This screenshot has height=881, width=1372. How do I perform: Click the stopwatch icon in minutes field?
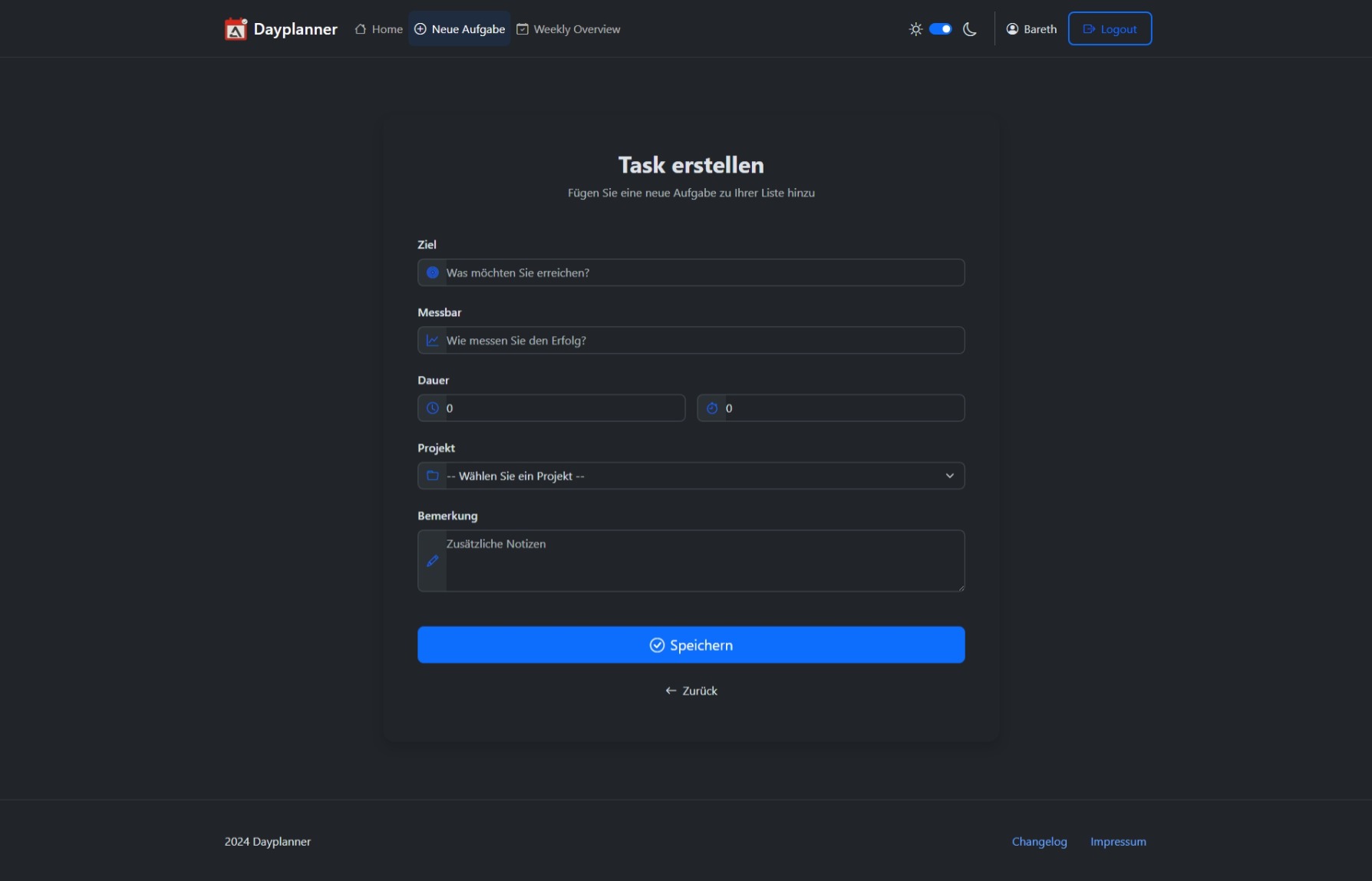coord(712,408)
